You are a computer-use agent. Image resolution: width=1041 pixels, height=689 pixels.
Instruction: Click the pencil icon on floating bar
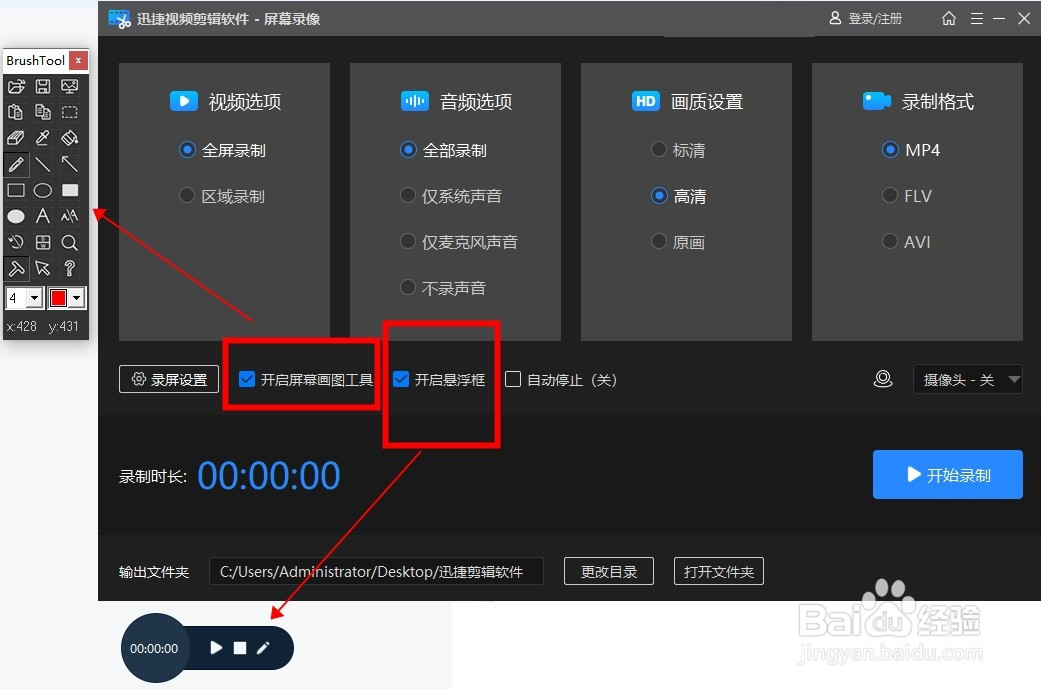pyautogui.click(x=263, y=647)
